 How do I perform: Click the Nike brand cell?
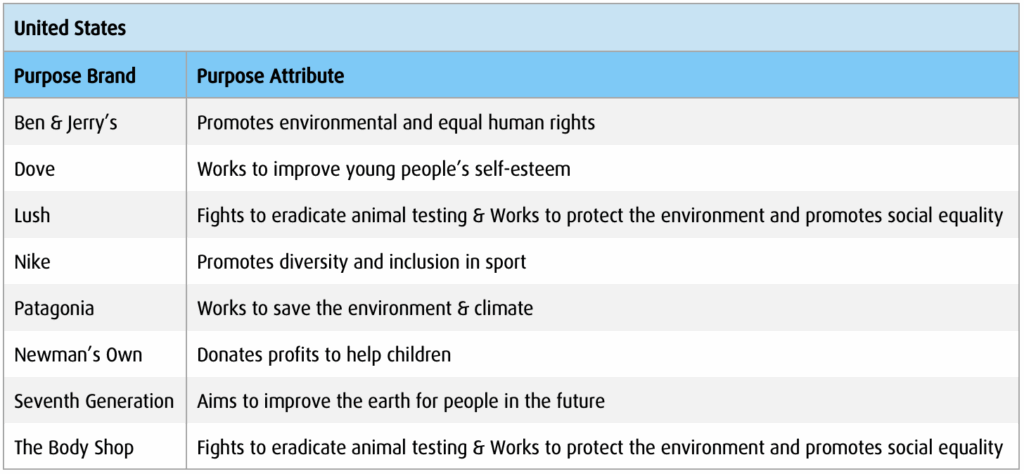[x=32, y=262]
